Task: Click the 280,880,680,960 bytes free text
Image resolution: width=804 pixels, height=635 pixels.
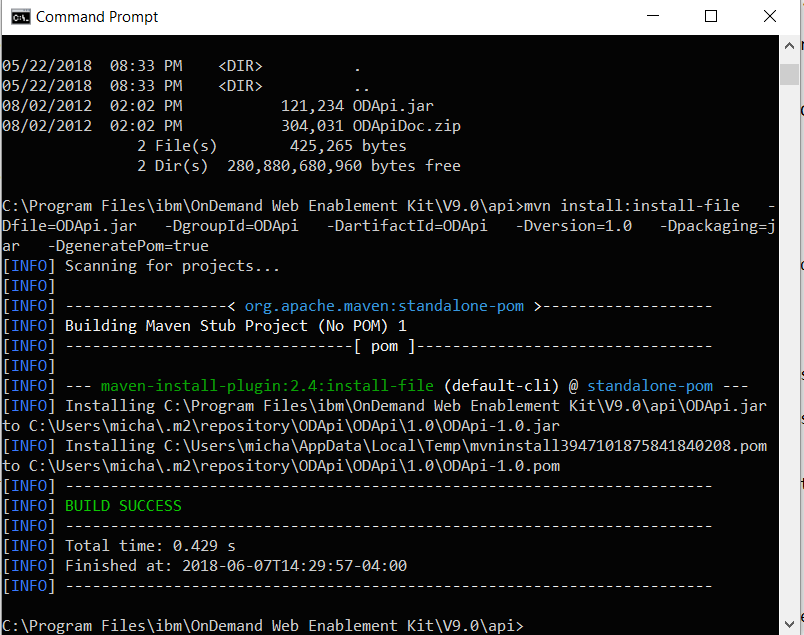Action: 344,166
